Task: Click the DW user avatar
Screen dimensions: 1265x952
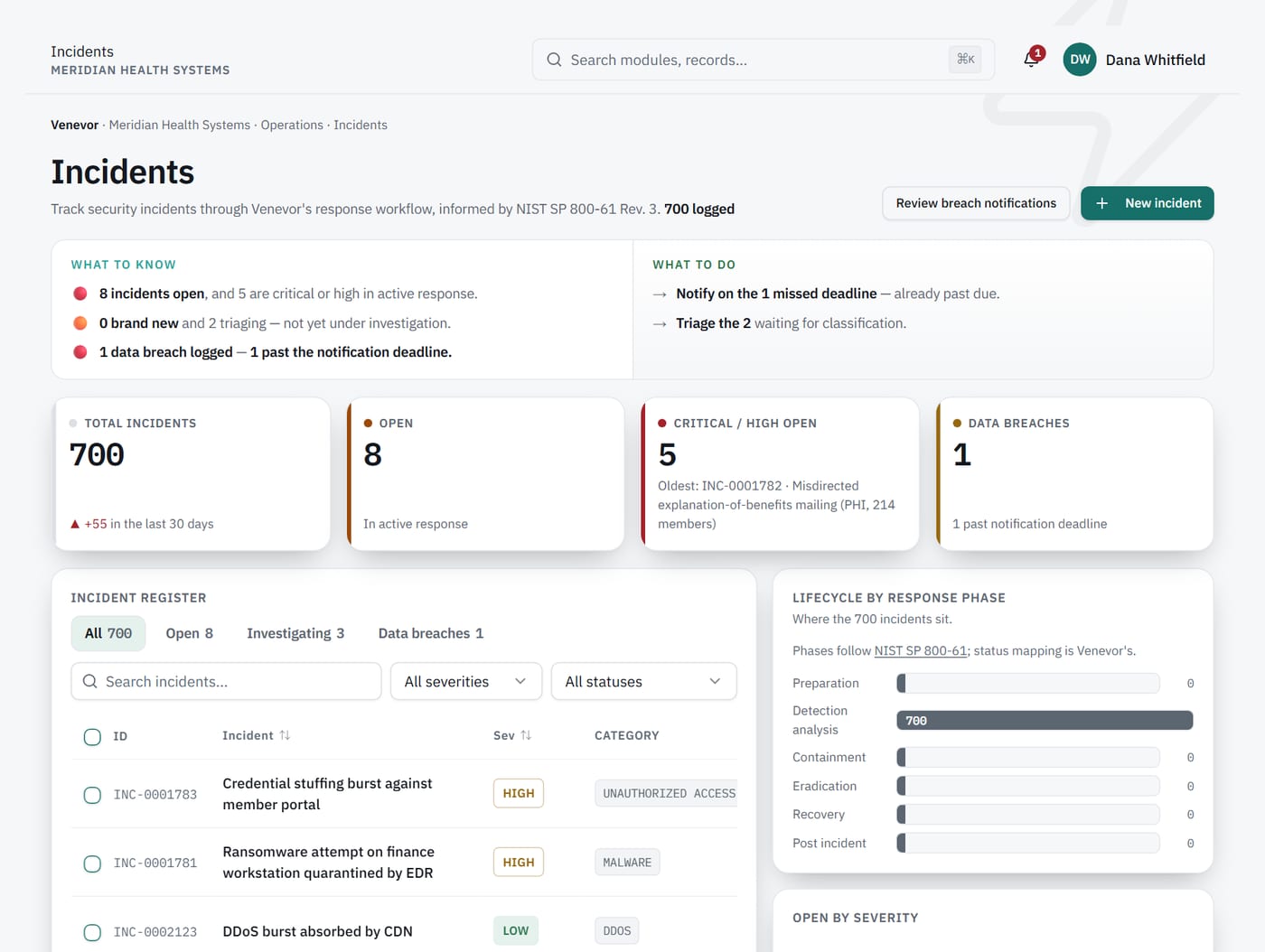Action: click(x=1080, y=60)
